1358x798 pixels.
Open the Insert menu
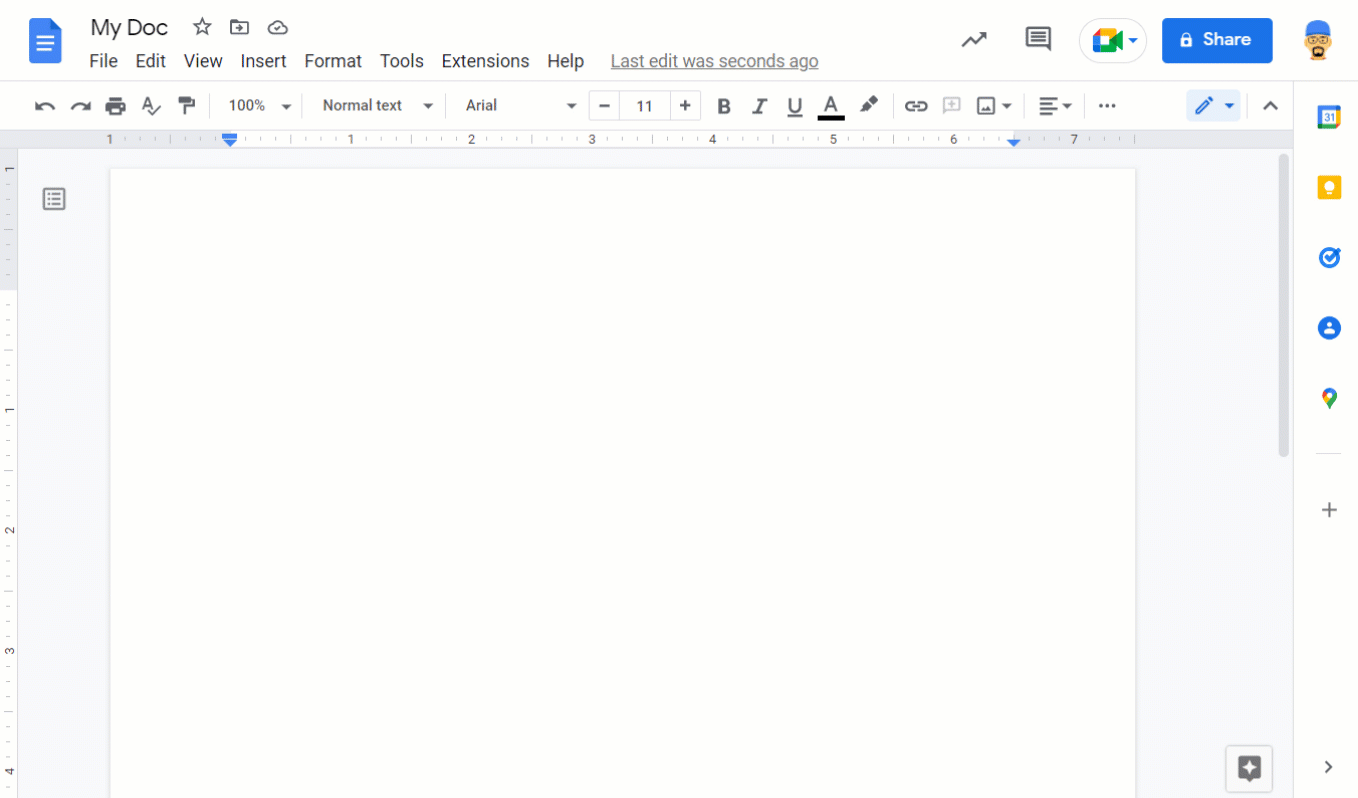(x=264, y=61)
